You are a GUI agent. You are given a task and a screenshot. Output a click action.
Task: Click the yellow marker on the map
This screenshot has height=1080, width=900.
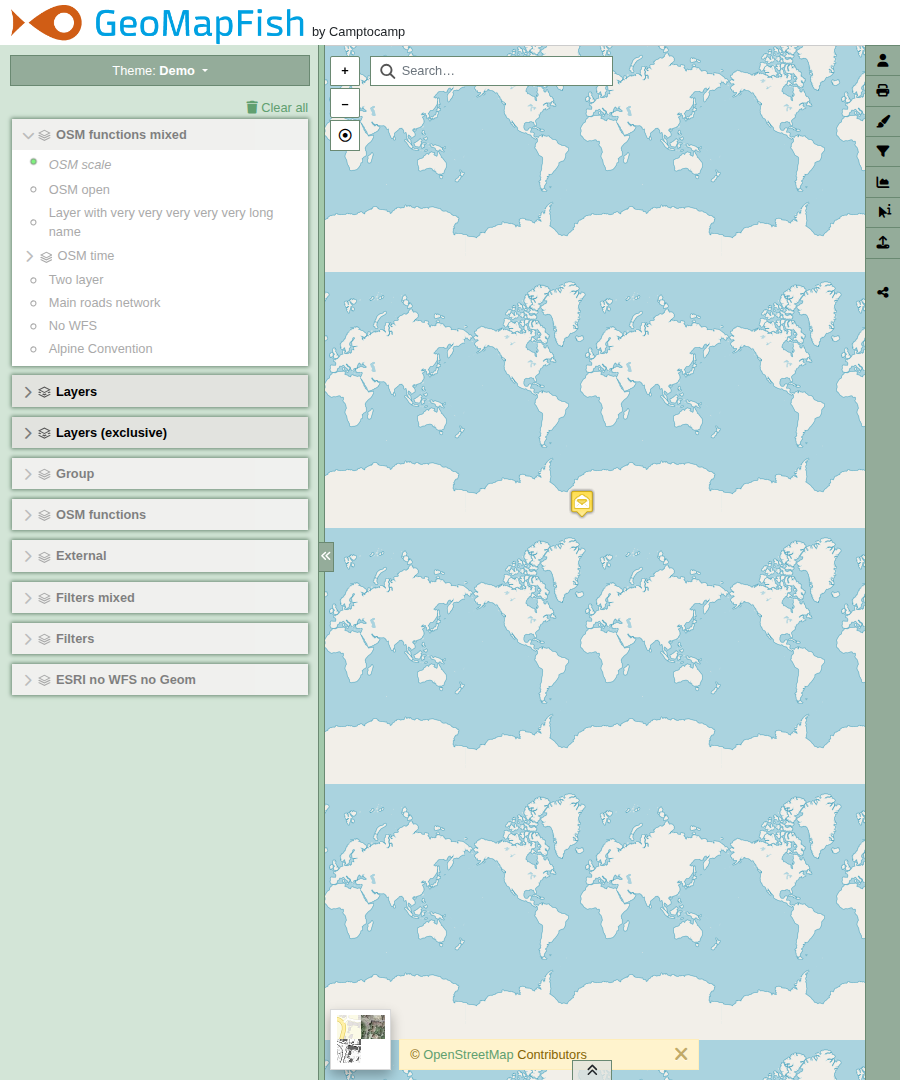[582, 503]
